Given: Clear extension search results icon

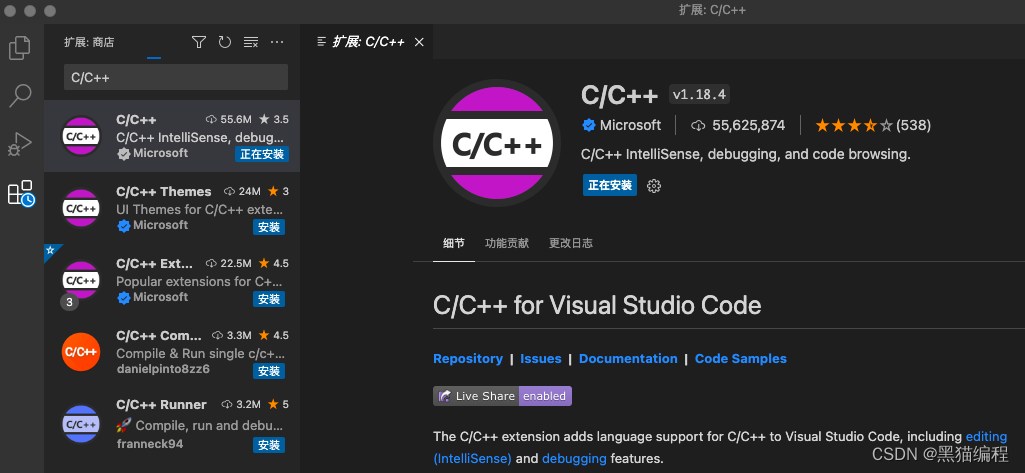Looking at the screenshot, I should coord(251,42).
